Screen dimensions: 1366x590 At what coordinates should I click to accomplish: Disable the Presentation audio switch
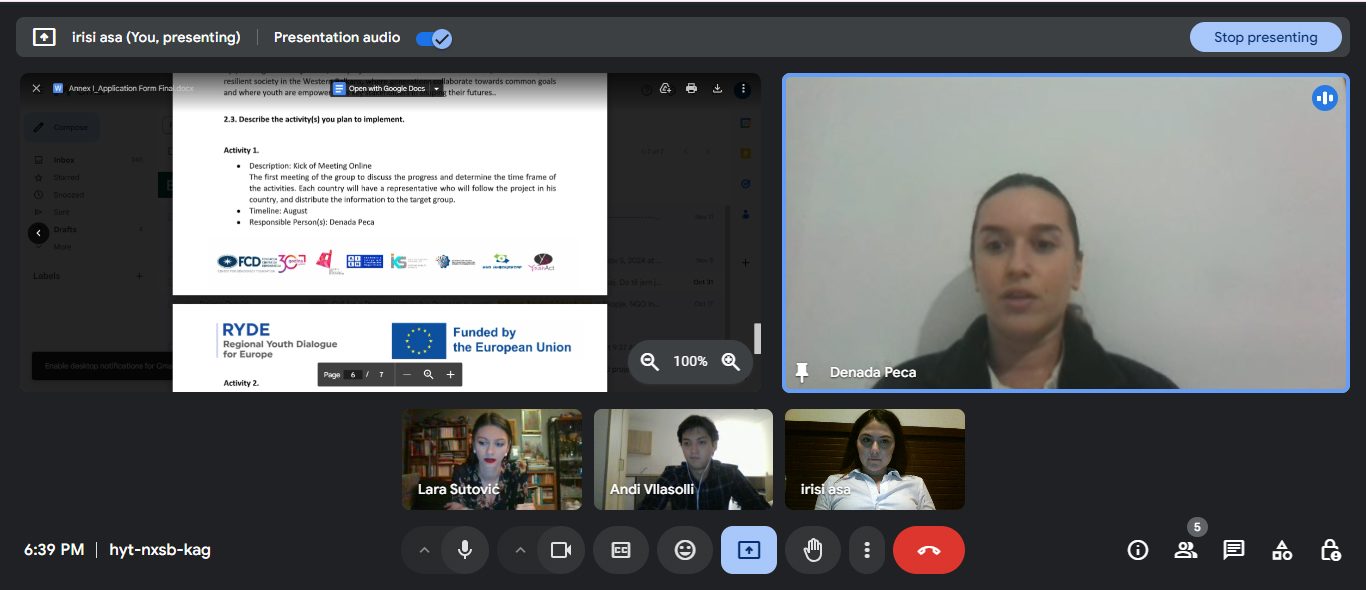point(434,38)
